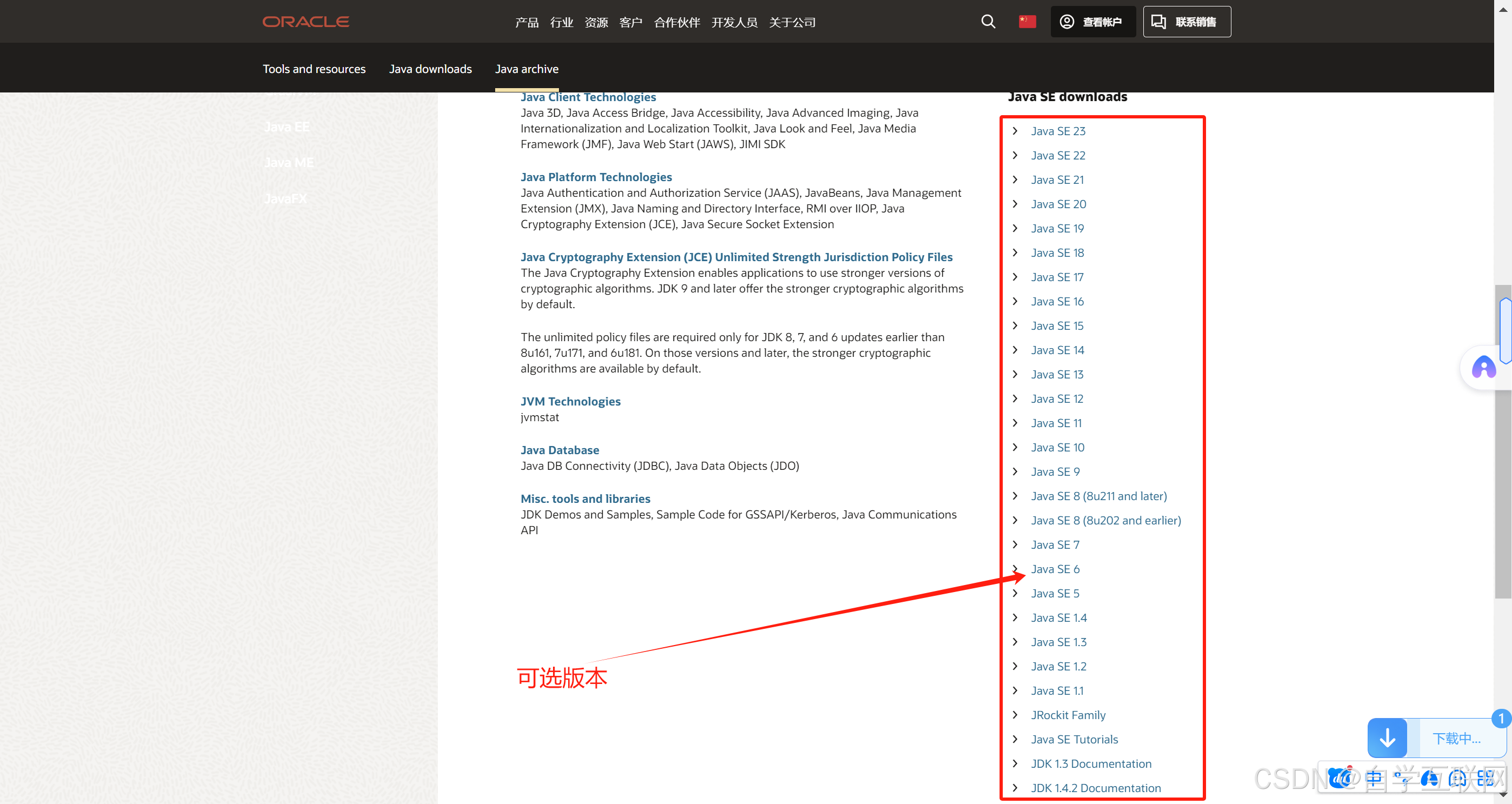This screenshot has width=1512, height=804.
Task: Click Java ME in the left sidebar
Action: (289, 163)
